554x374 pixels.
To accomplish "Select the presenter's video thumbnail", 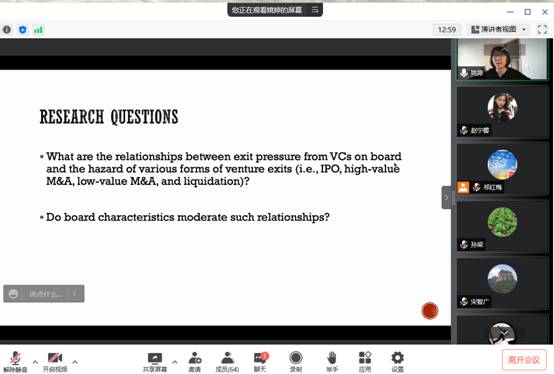I will pyautogui.click(x=502, y=59).
